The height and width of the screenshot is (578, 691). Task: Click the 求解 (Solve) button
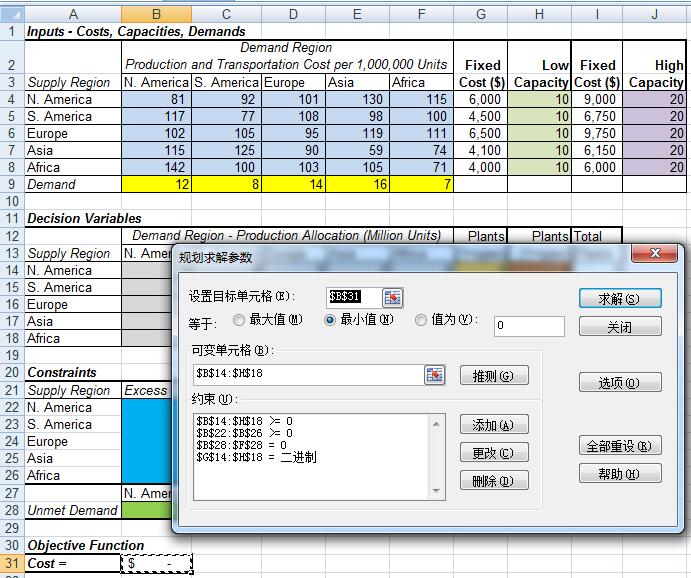tap(619, 299)
